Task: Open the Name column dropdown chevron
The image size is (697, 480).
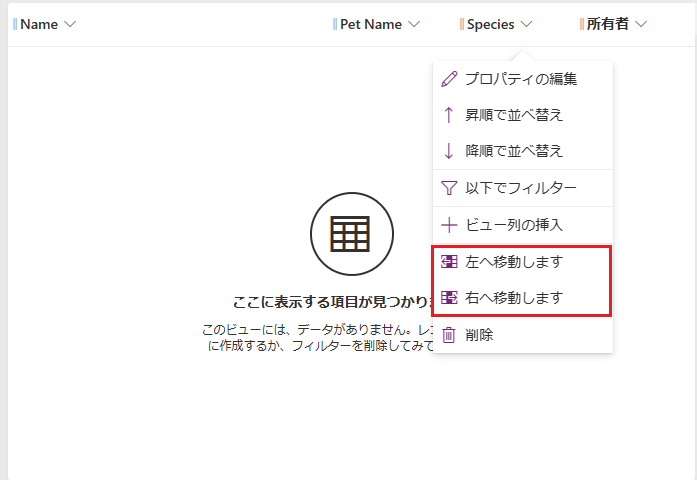Action: tap(70, 24)
